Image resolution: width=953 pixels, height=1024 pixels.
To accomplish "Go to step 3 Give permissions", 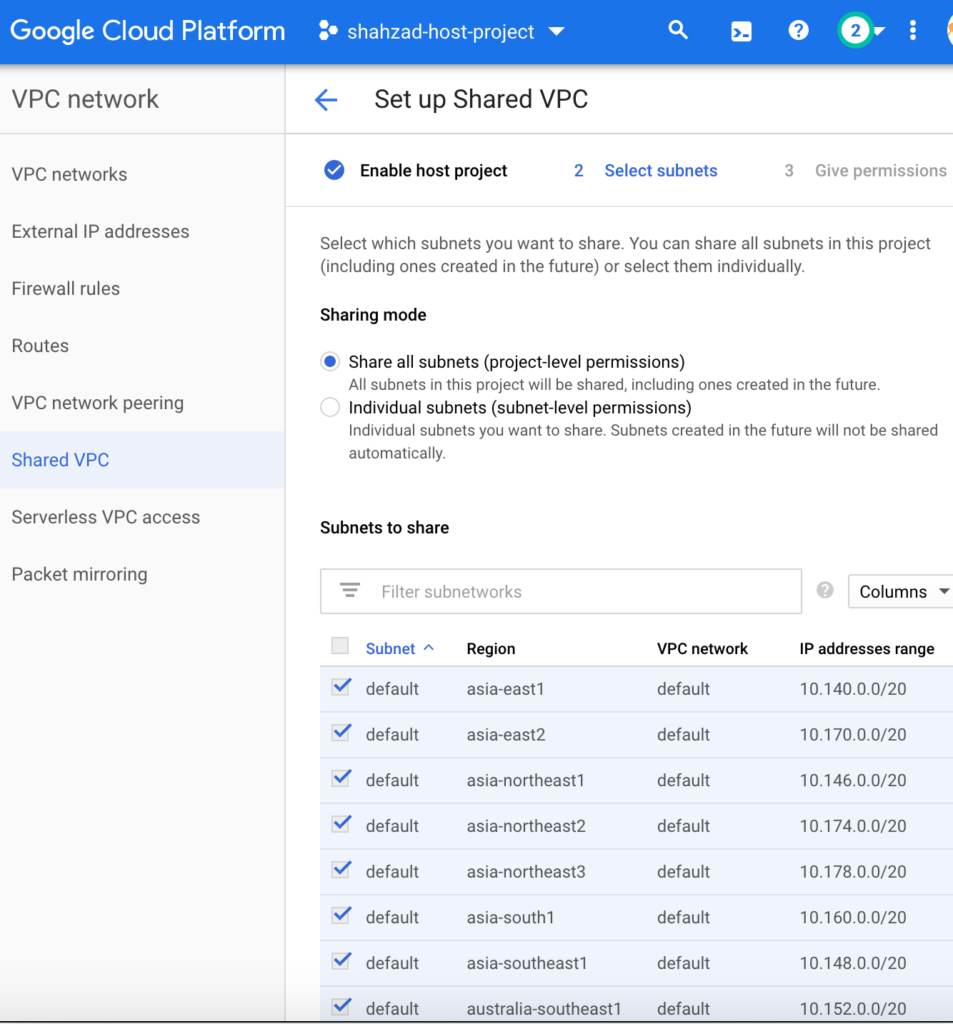I will coord(865,170).
